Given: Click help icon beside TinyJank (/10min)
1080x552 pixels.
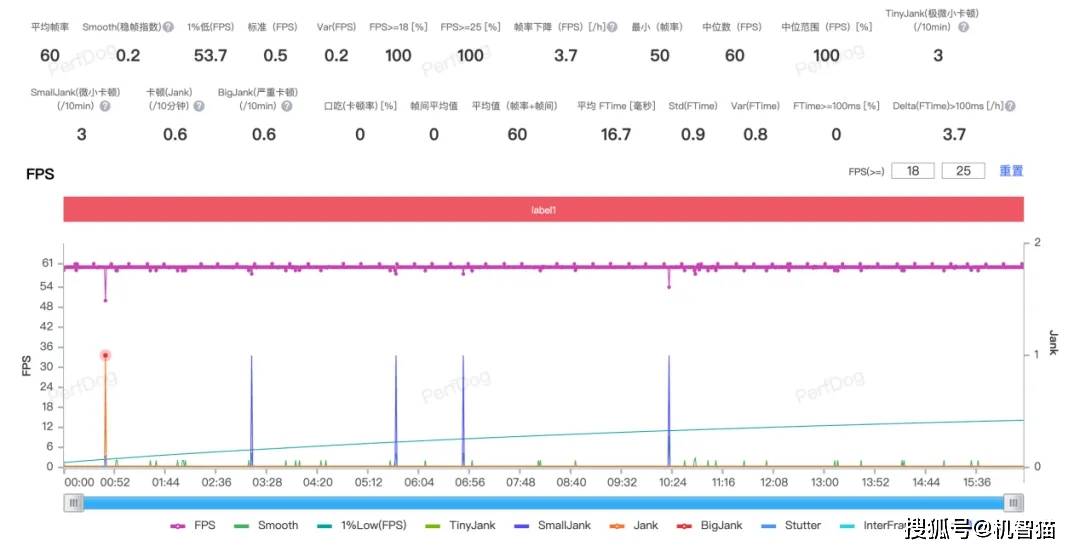Looking at the screenshot, I should (963, 27).
